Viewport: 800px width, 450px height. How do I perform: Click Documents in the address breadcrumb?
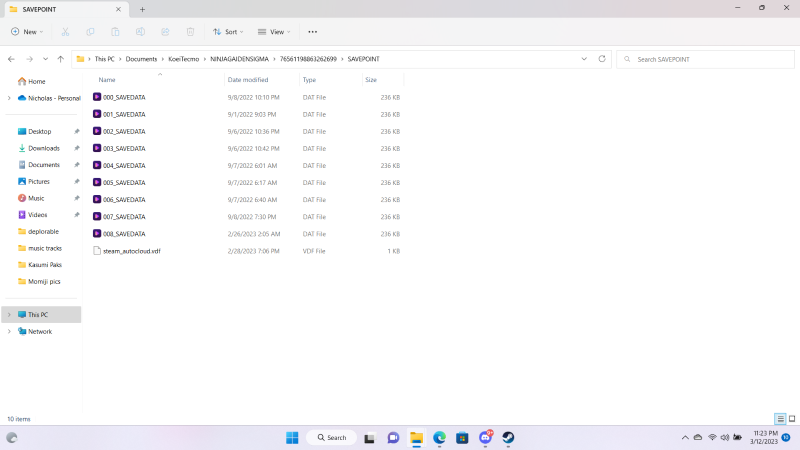[141, 59]
